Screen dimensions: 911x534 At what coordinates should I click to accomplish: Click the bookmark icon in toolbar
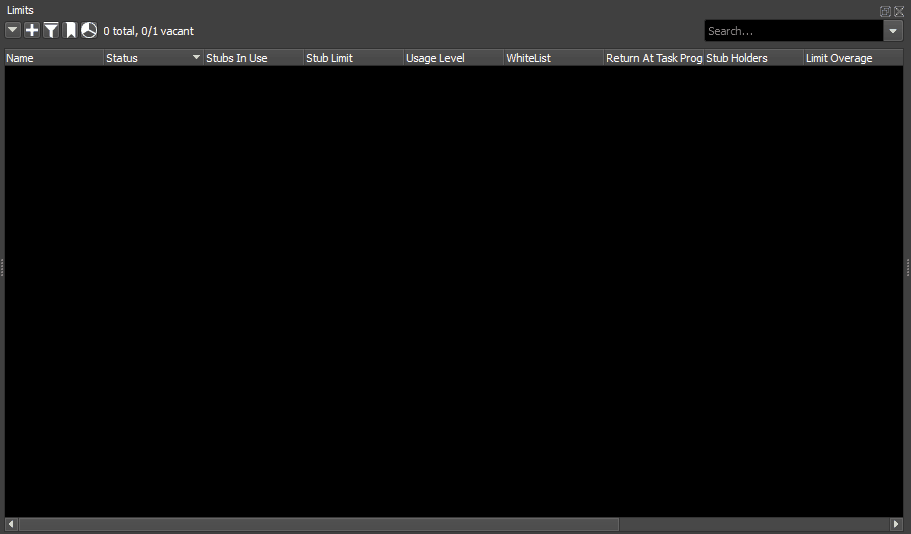(x=70, y=30)
